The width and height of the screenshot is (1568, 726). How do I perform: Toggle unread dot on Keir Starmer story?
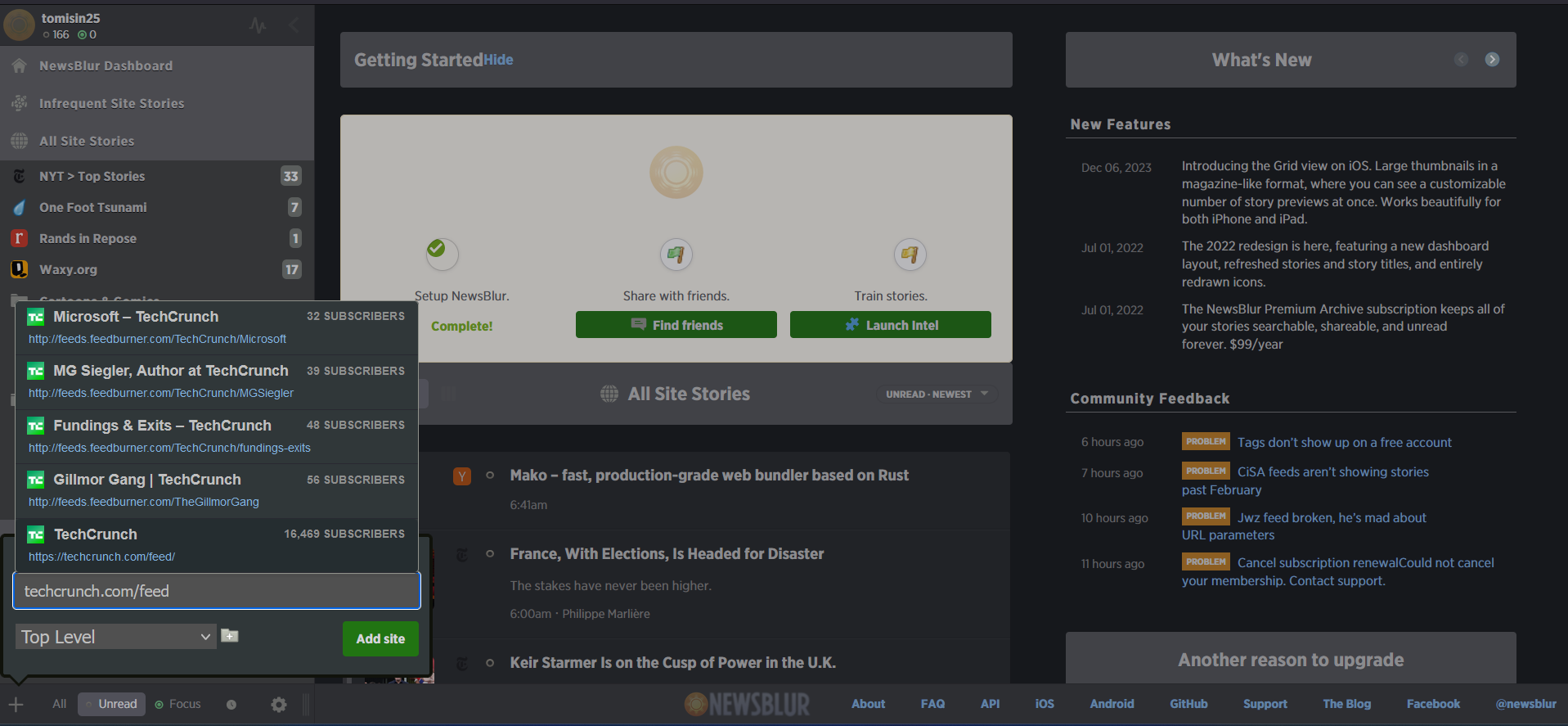[490, 662]
